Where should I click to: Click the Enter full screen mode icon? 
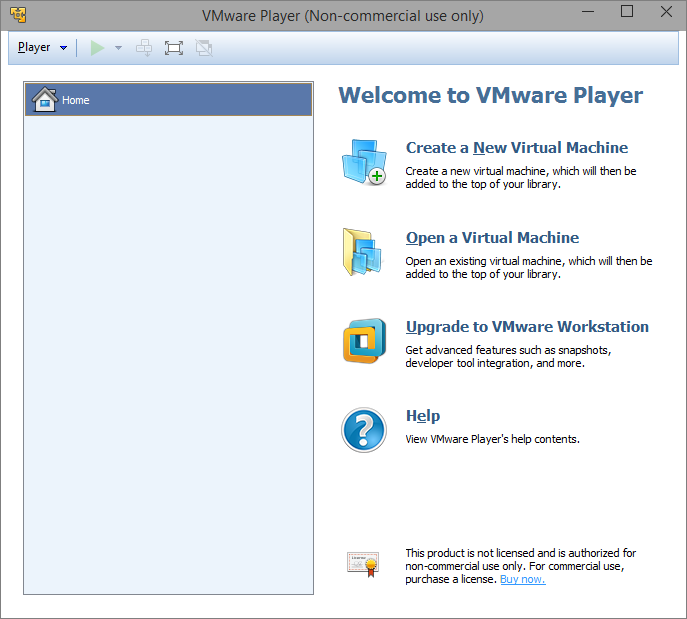tap(174, 48)
